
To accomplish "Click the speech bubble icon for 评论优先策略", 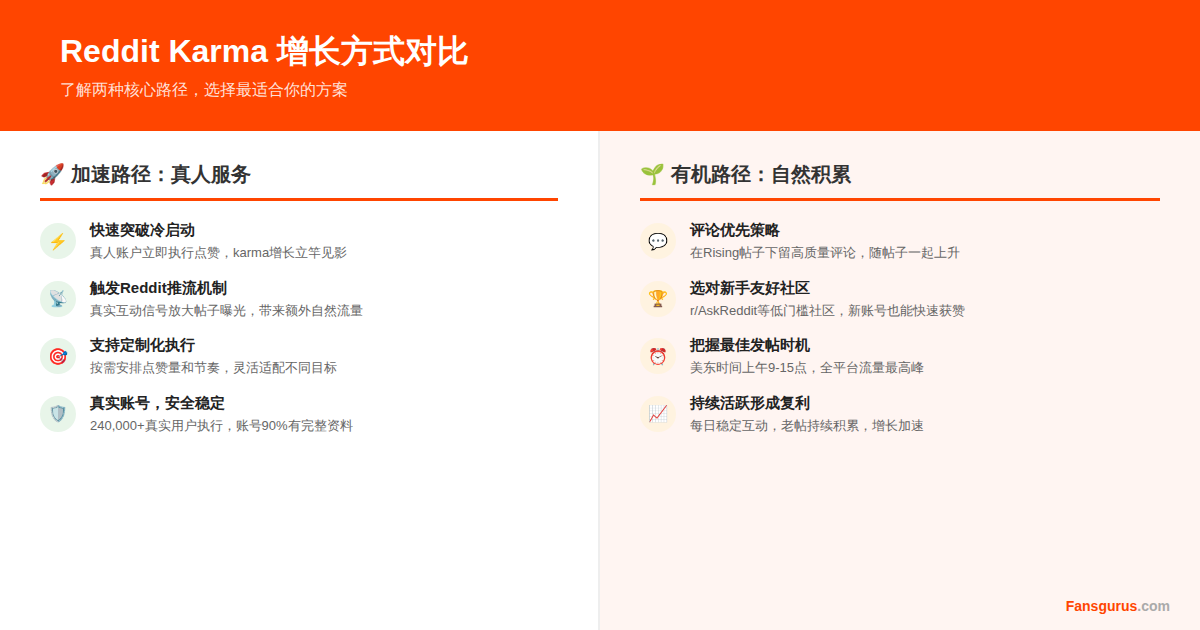I will point(658,240).
